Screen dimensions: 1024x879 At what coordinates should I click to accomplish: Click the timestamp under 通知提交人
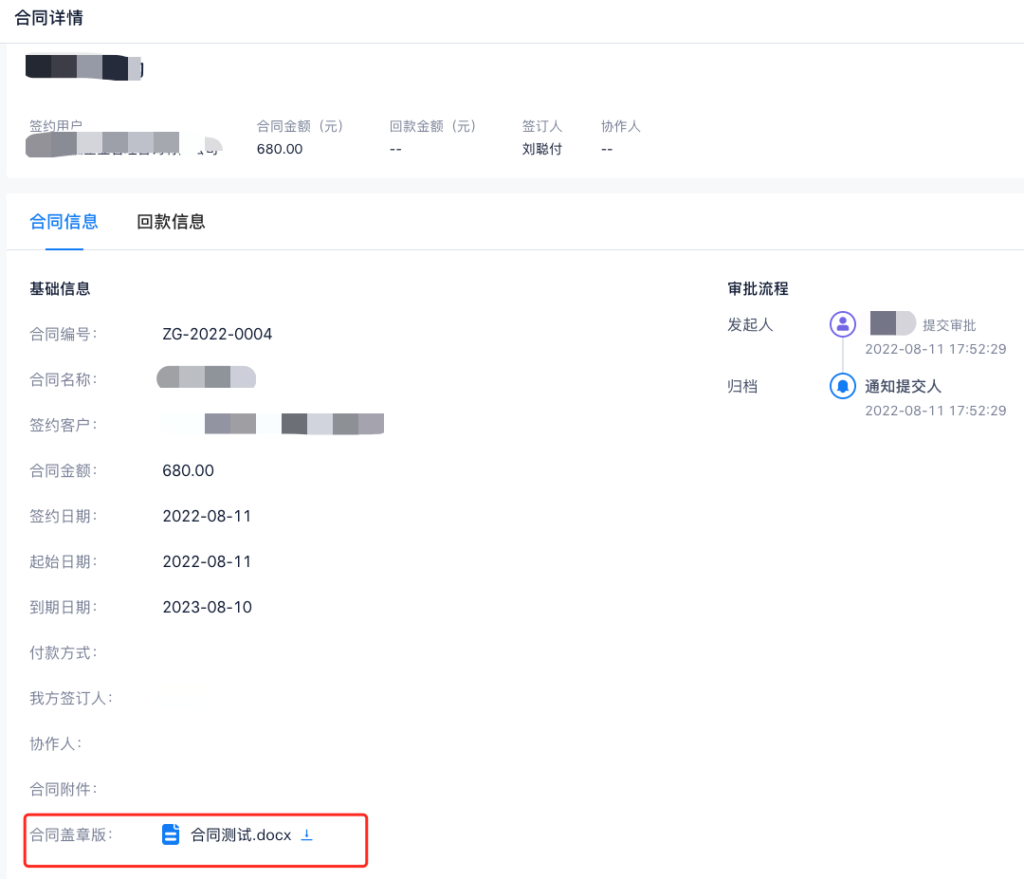(935, 410)
